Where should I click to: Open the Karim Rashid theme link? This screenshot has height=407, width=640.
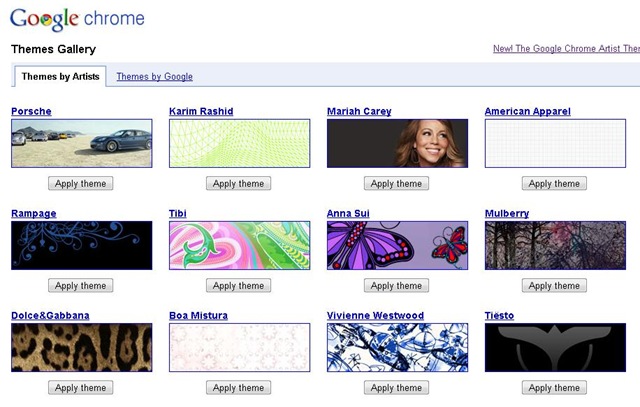[x=201, y=111]
